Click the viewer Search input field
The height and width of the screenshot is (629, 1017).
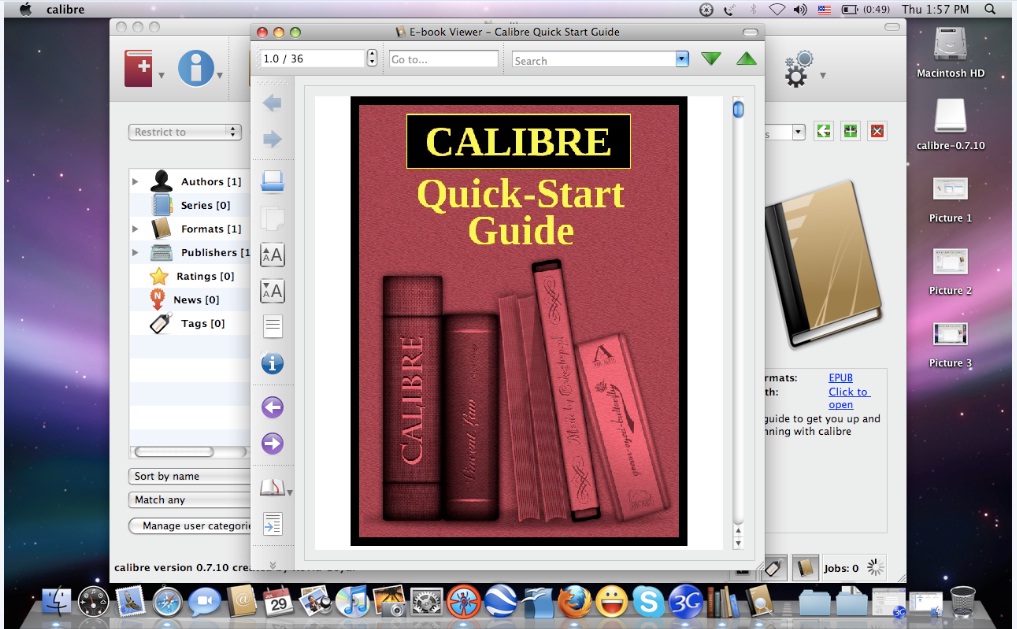click(x=593, y=60)
